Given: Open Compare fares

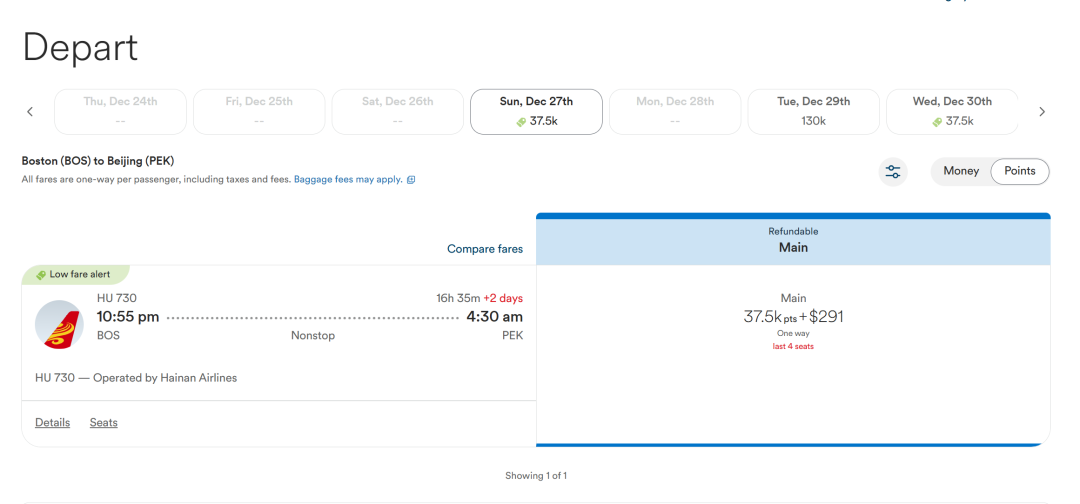Looking at the screenshot, I should pyautogui.click(x=485, y=249).
